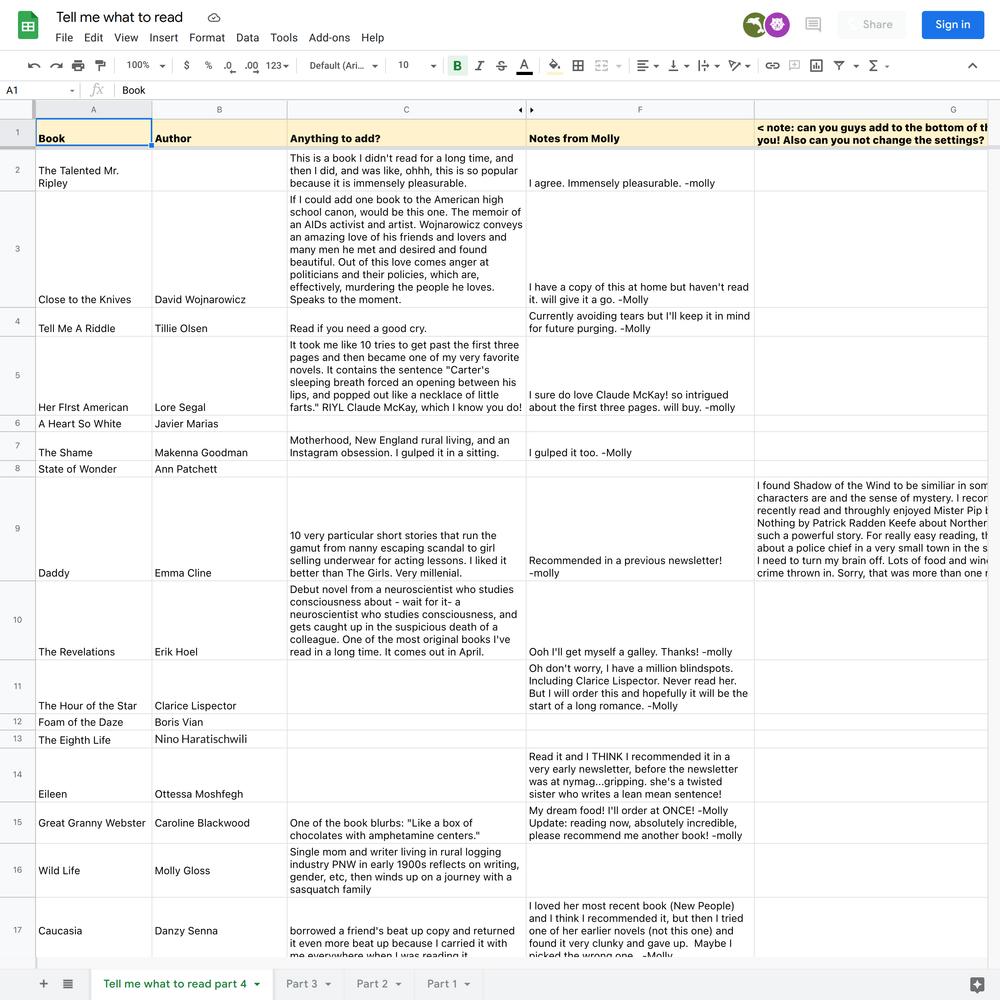Collapse toolbar with the caret icon
The height and width of the screenshot is (1000, 1000).
tap(972, 66)
